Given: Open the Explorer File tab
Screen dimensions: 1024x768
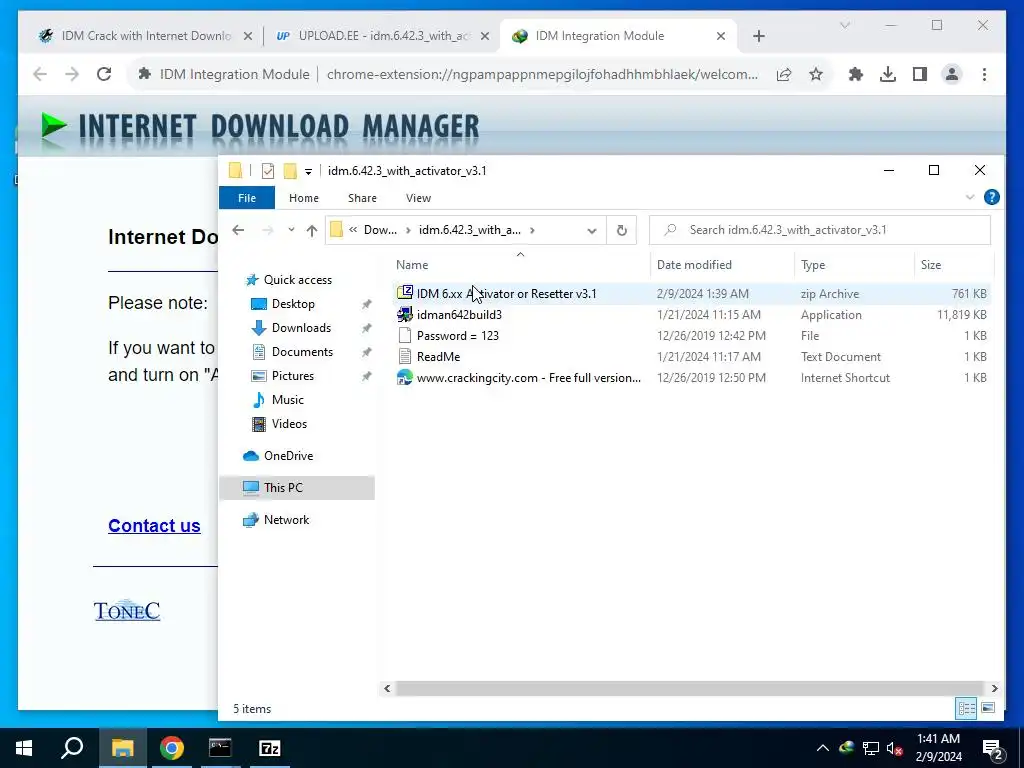Looking at the screenshot, I should [x=247, y=198].
